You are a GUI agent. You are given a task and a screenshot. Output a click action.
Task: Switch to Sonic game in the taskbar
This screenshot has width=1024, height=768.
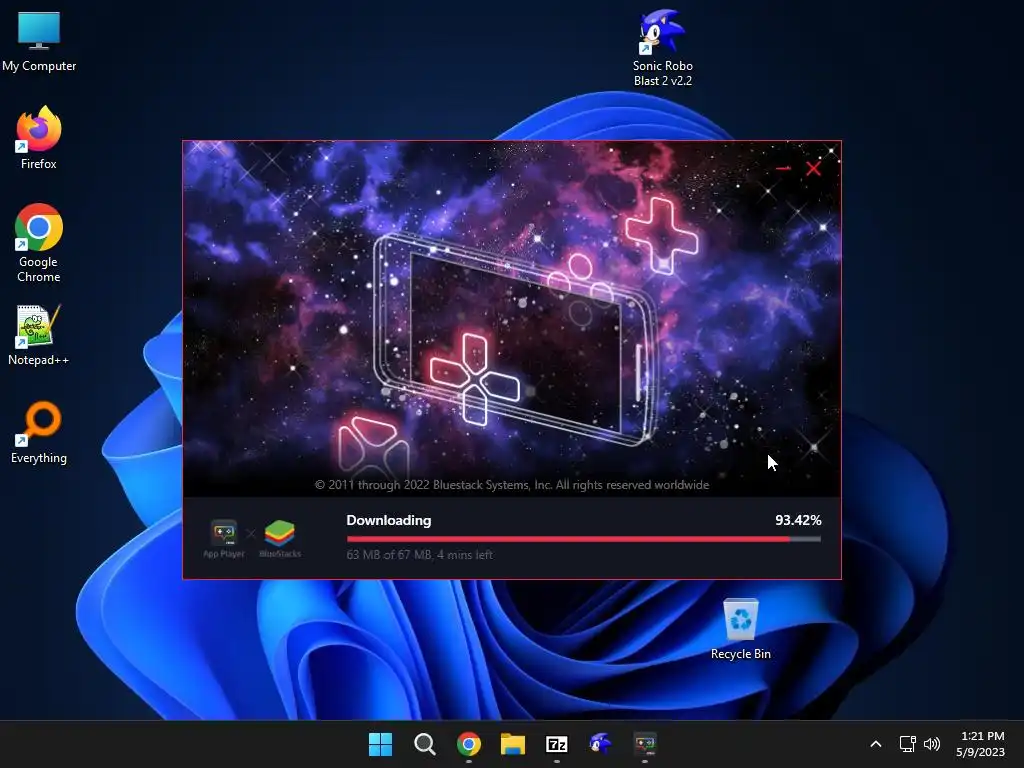pos(600,744)
